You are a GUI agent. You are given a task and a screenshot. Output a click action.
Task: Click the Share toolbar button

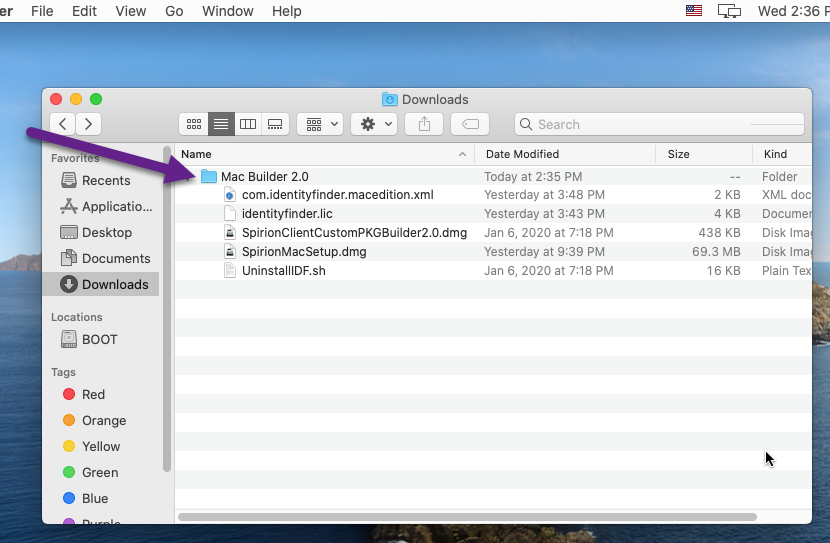tap(425, 124)
